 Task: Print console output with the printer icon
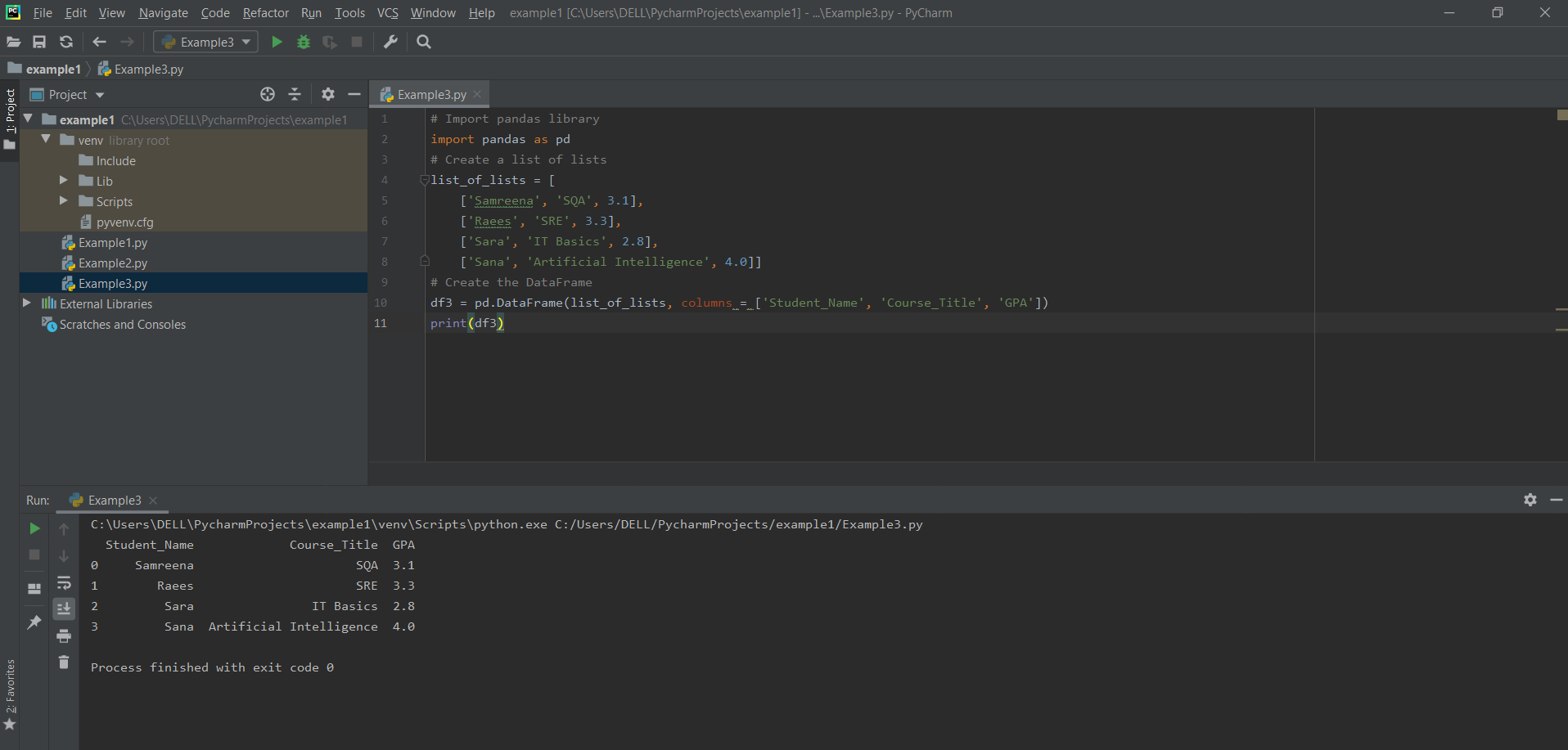pyautogui.click(x=64, y=636)
